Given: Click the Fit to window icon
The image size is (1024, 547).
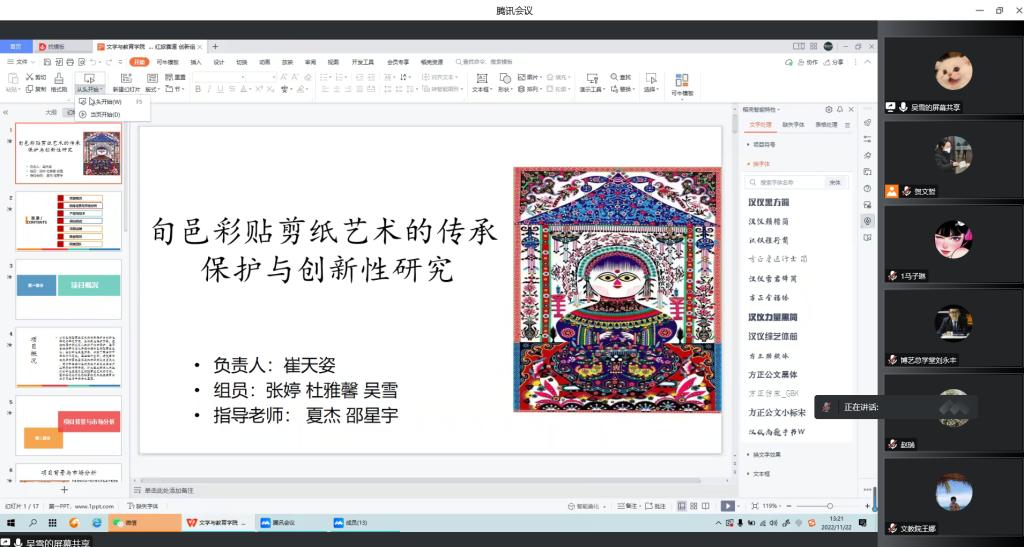Looking at the screenshot, I should [x=755, y=506].
